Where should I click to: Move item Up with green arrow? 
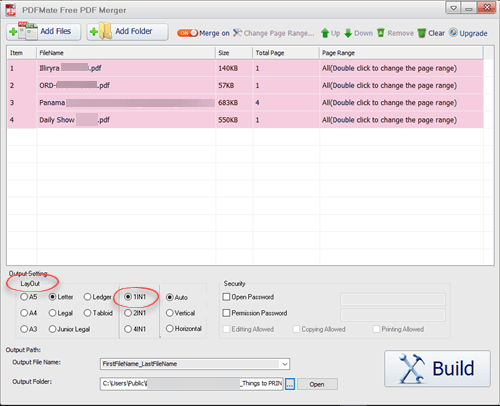tap(330, 33)
